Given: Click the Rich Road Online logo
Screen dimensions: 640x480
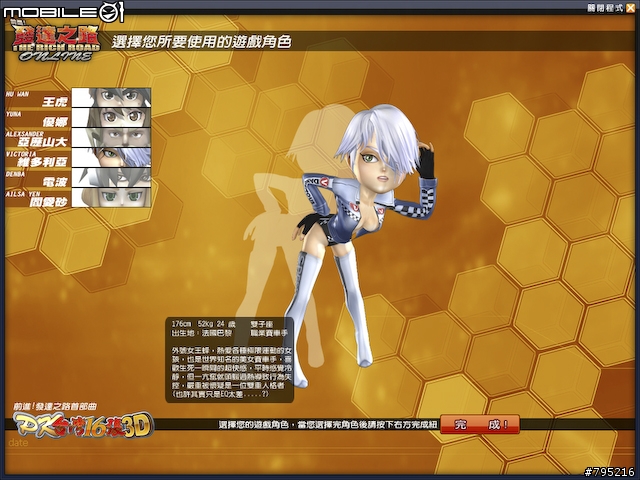Looking at the screenshot, I should pos(56,42).
